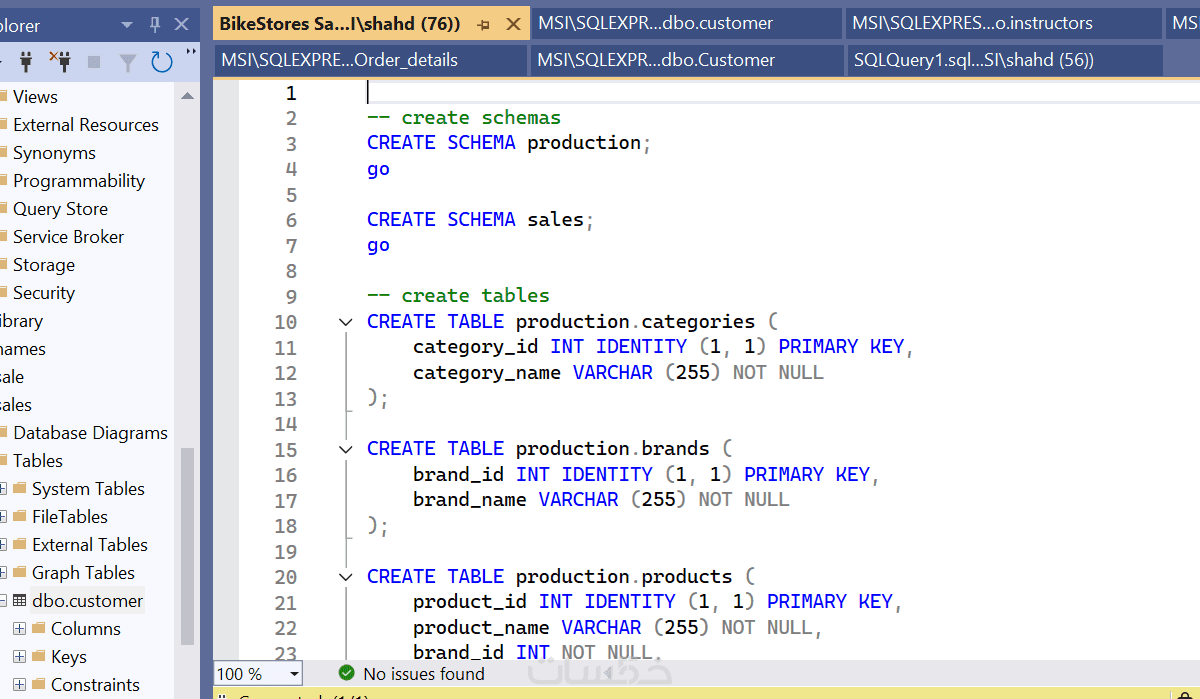
Task: Toggle auto-hide pin on Object Explorer panel
Action: tap(154, 24)
